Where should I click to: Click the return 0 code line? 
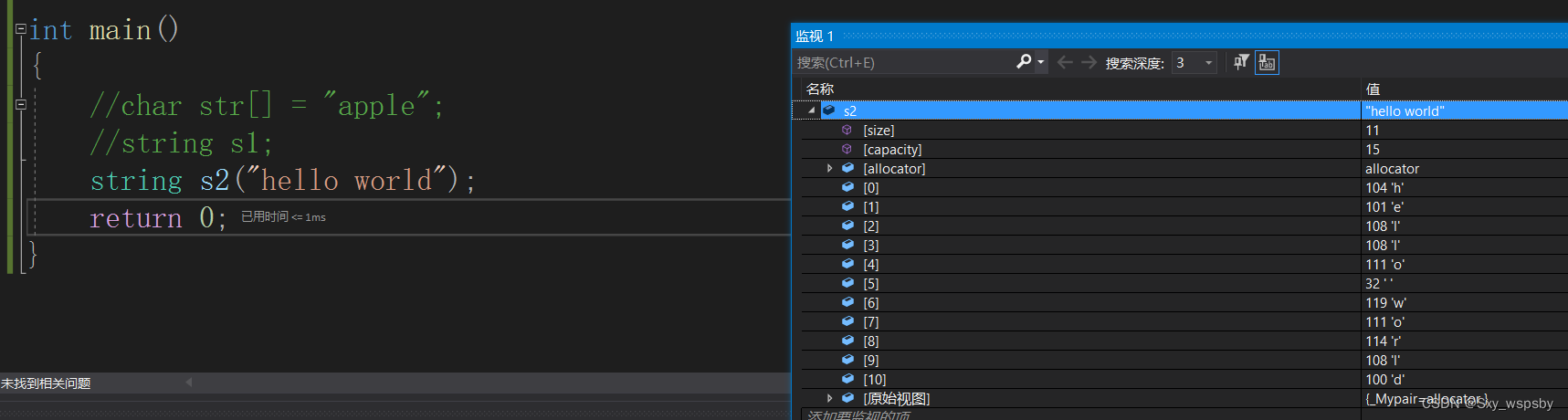tap(158, 218)
